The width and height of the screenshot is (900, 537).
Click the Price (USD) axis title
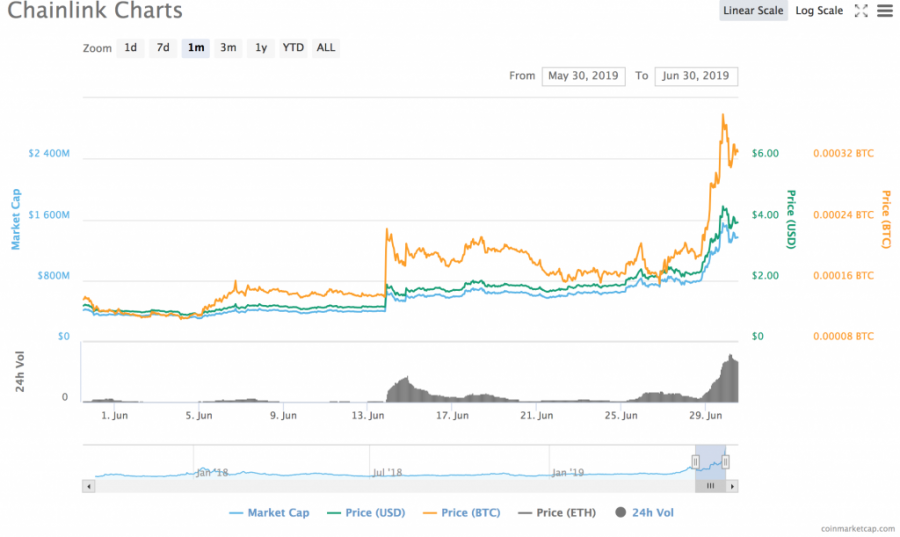tap(791, 219)
